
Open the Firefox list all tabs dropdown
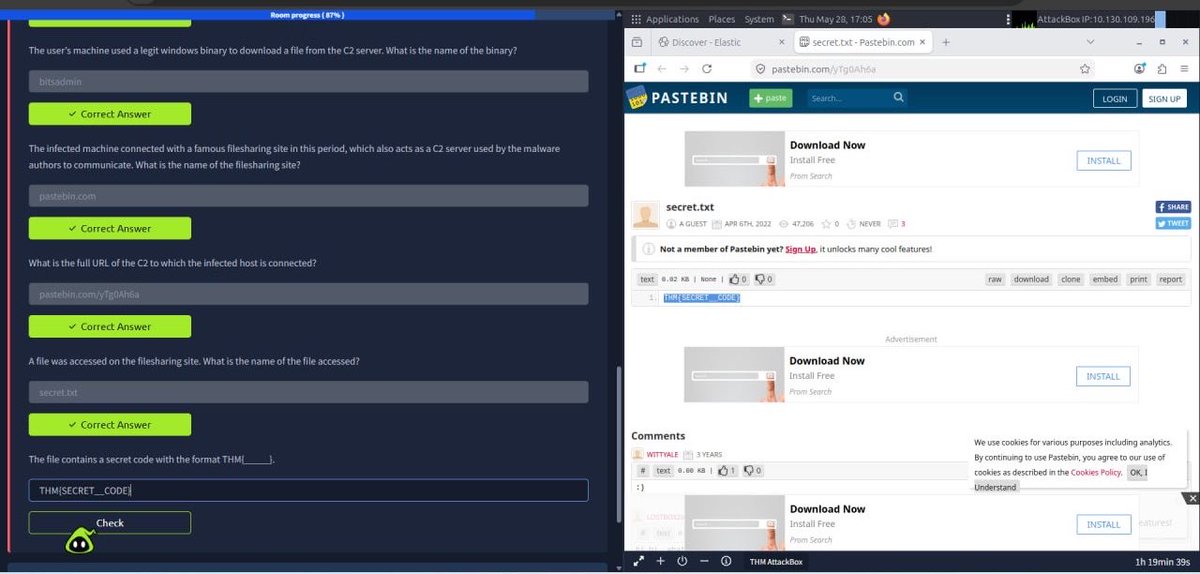[1090, 43]
